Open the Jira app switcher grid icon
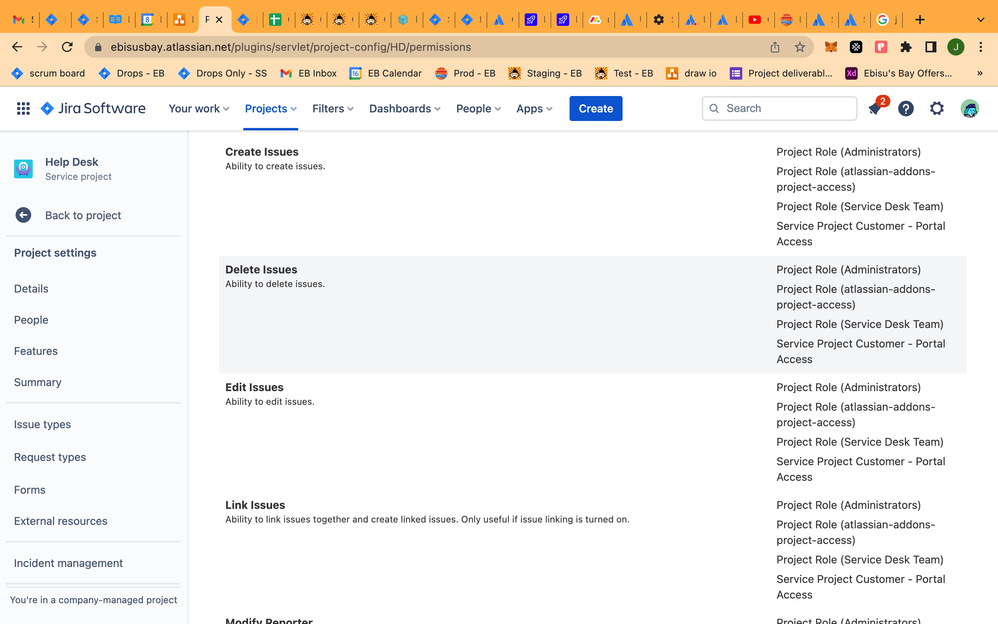This screenshot has width=998, height=624. (23, 108)
